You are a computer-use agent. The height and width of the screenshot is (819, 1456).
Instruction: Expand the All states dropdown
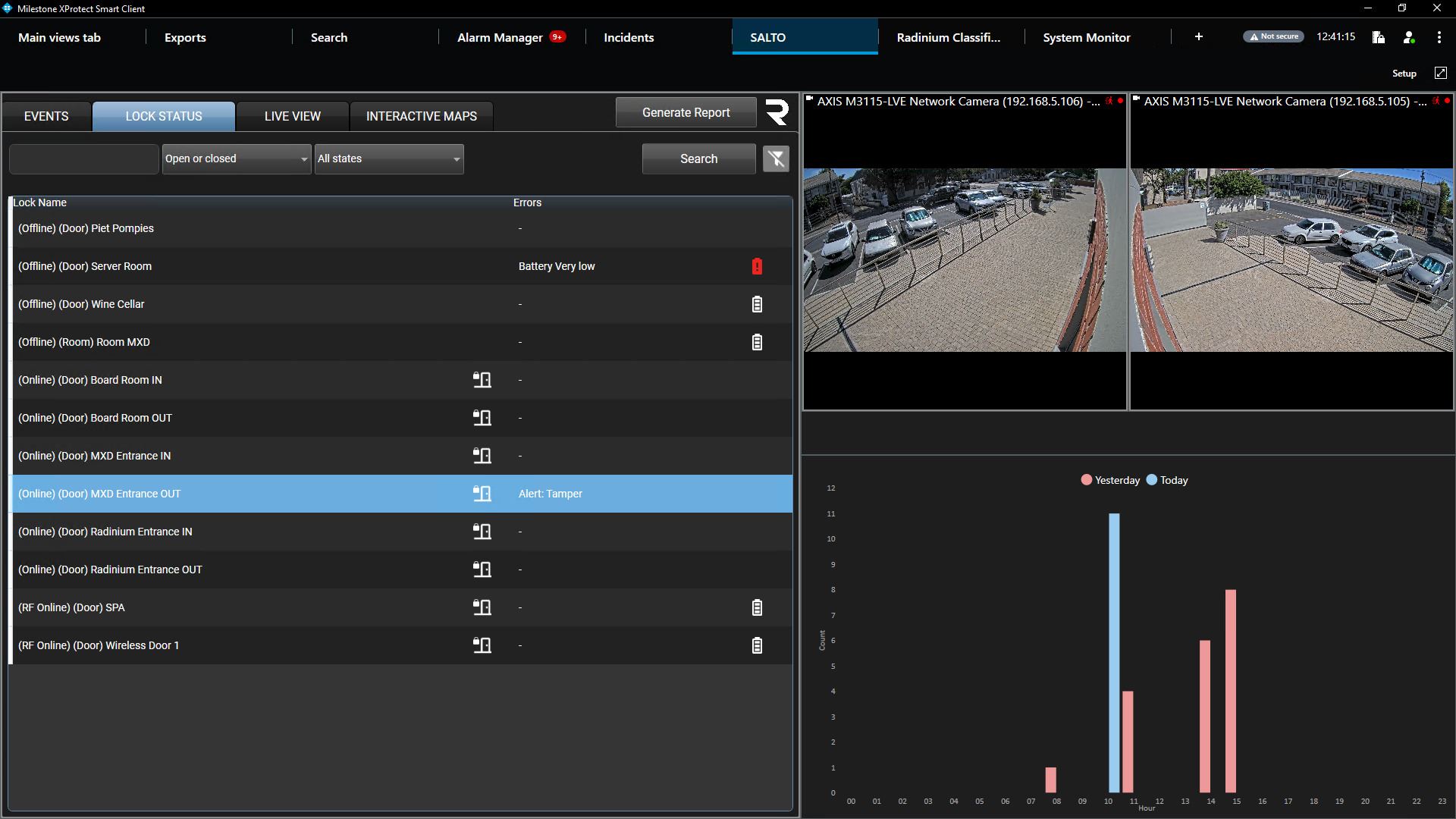pos(388,158)
